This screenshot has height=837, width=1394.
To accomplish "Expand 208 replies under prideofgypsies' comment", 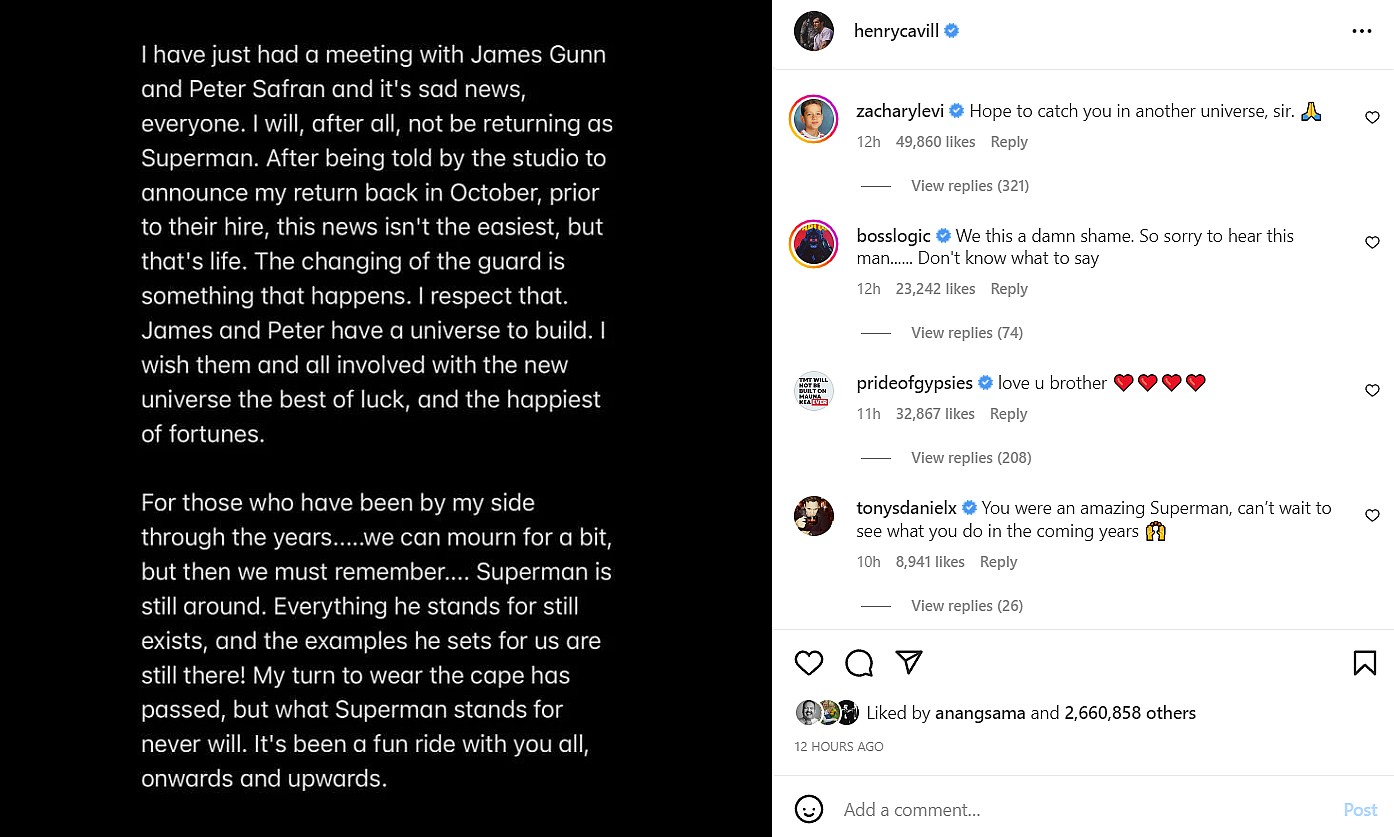I will 970,458.
